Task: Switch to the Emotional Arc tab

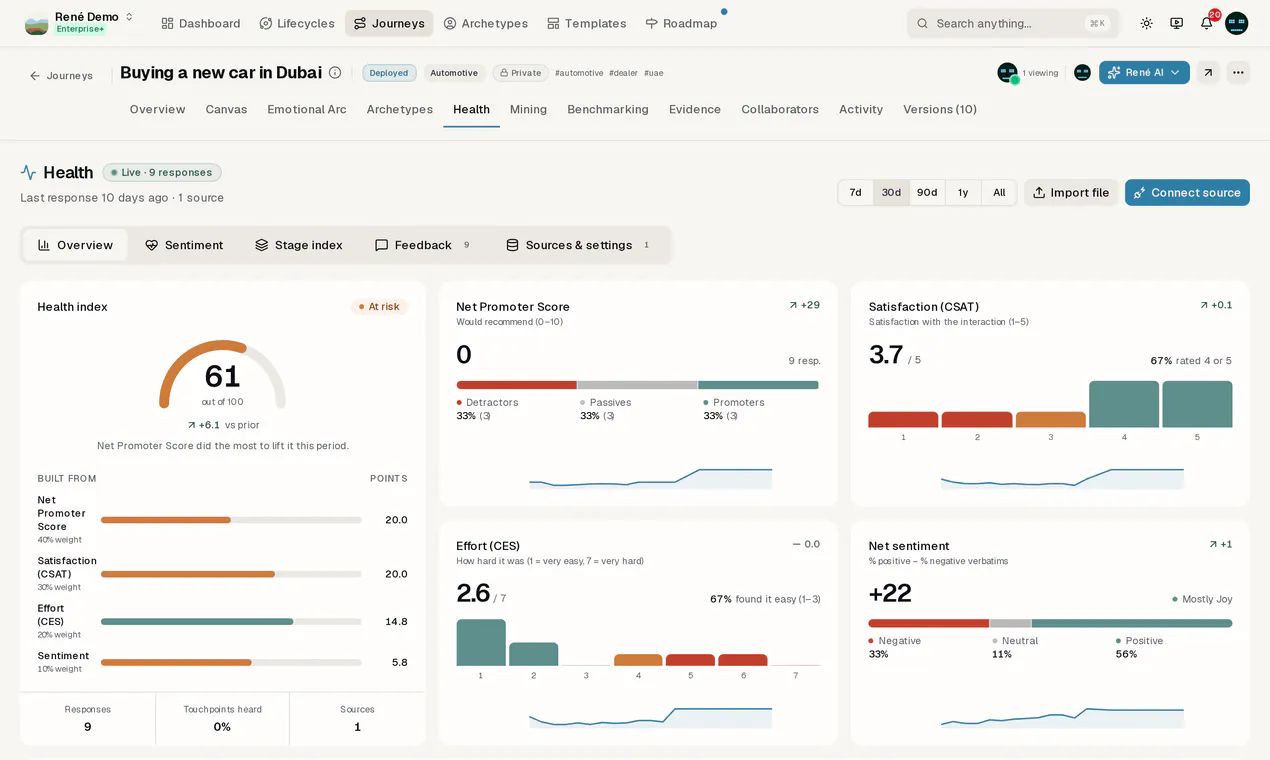Action: coord(306,109)
